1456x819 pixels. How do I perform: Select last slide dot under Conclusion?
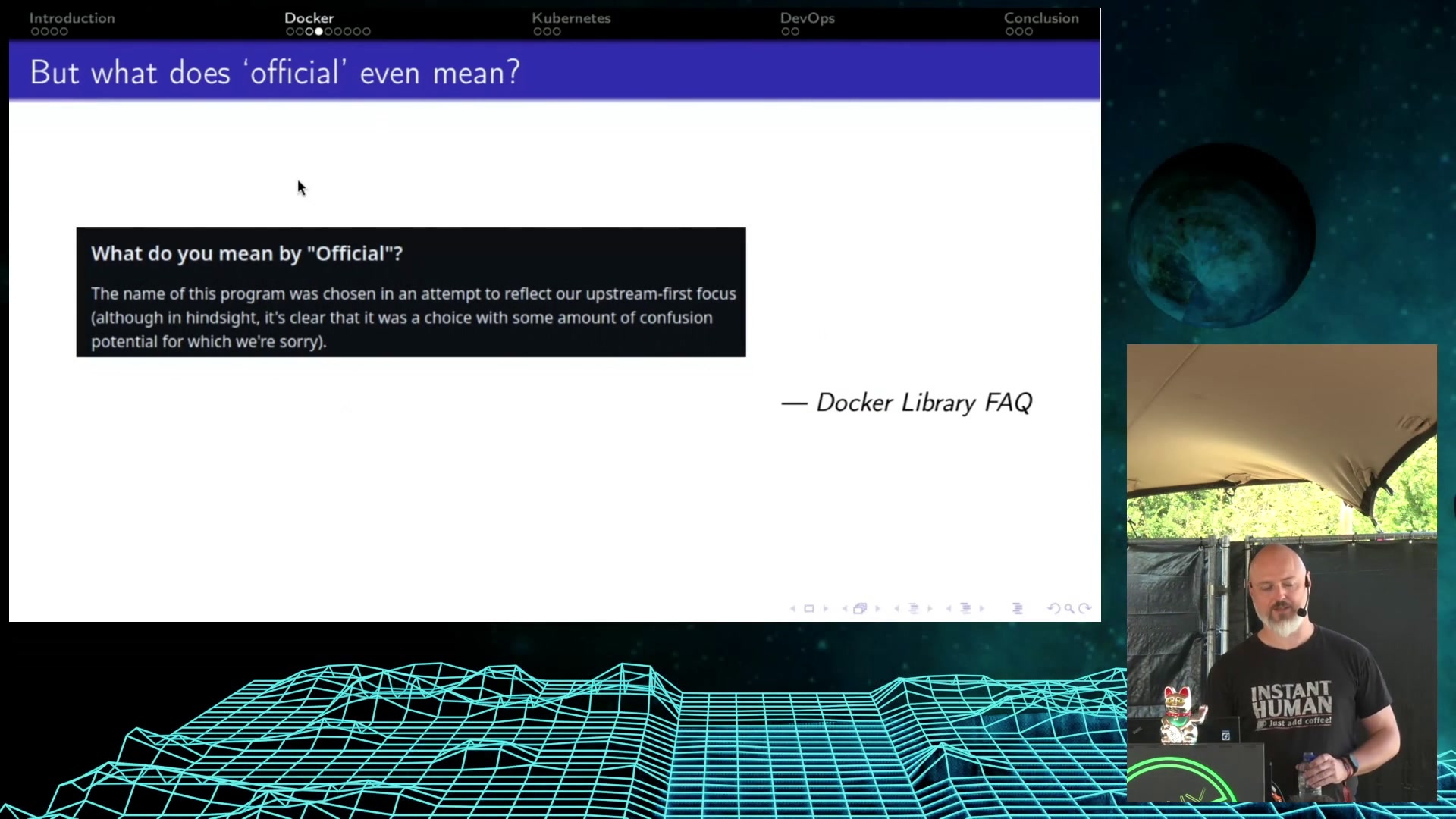click(1029, 32)
